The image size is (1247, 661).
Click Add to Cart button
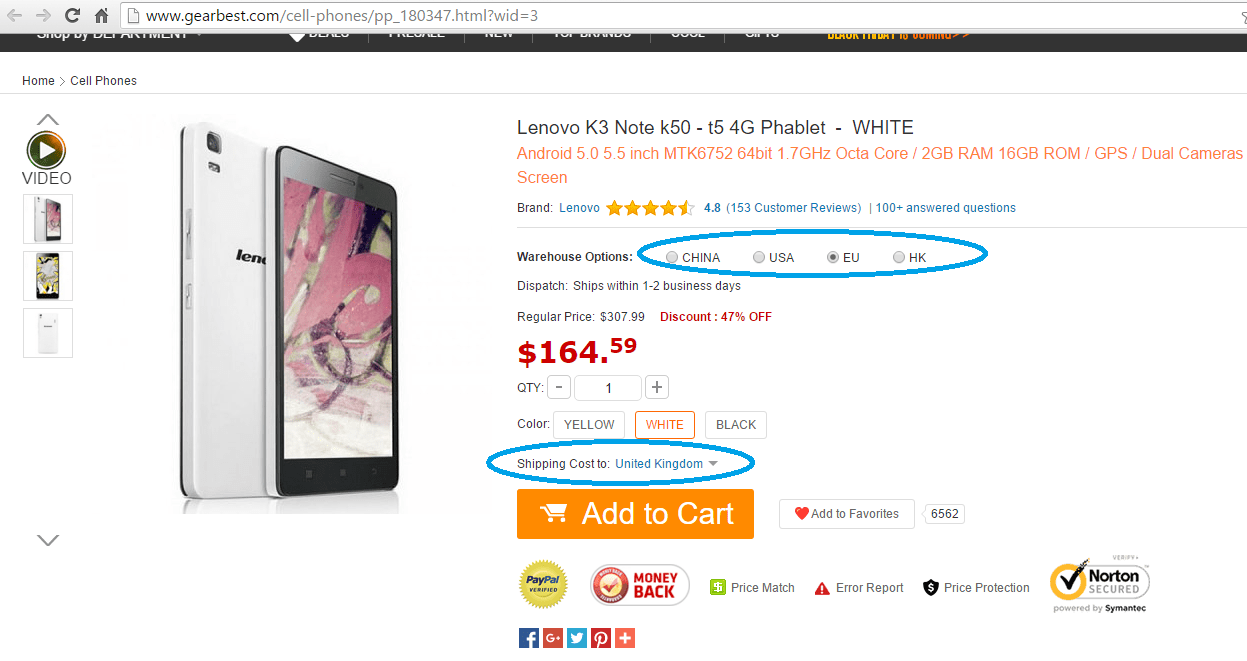coord(635,514)
